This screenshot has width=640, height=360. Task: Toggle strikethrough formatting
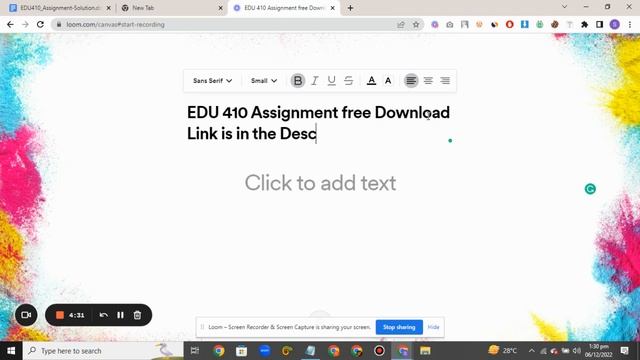pyautogui.click(x=348, y=80)
